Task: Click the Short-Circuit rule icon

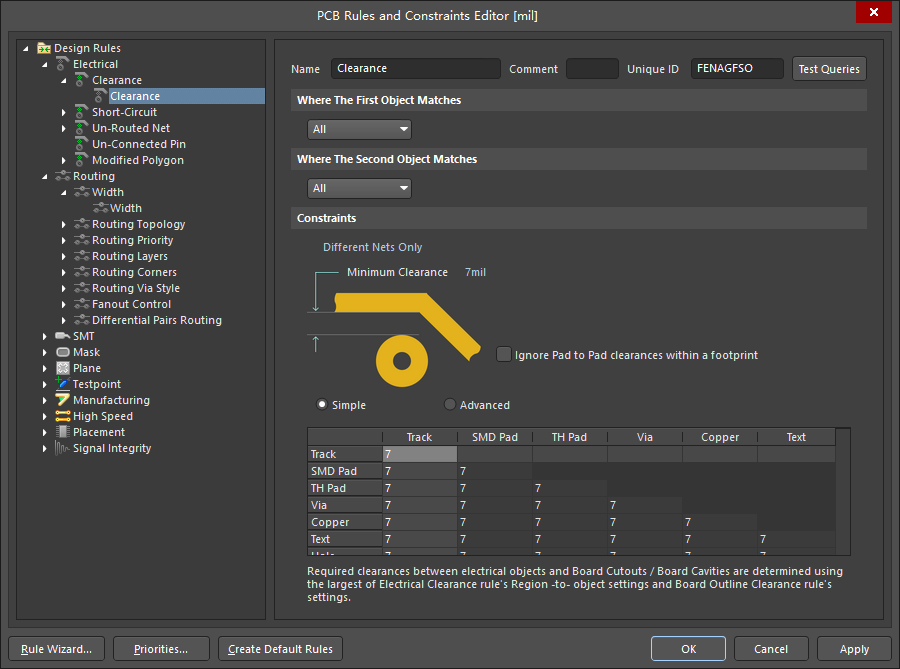Action: point(82,112)
